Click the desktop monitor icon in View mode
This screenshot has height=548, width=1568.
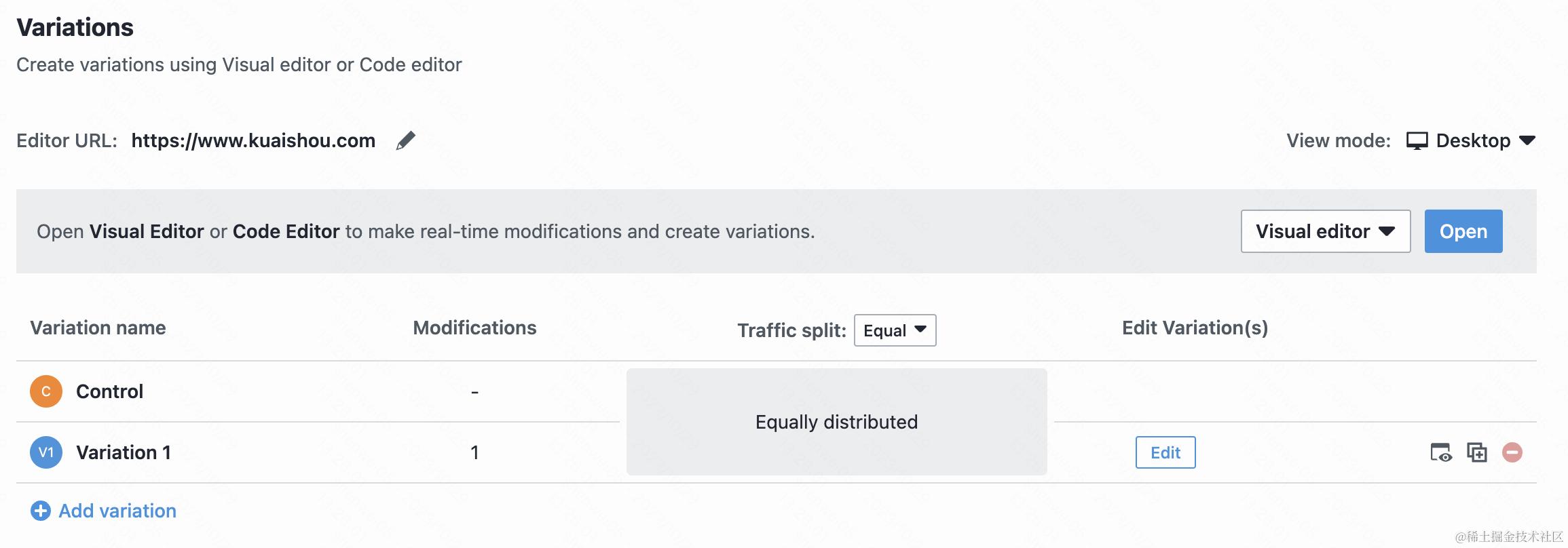tap(1417, 140)
